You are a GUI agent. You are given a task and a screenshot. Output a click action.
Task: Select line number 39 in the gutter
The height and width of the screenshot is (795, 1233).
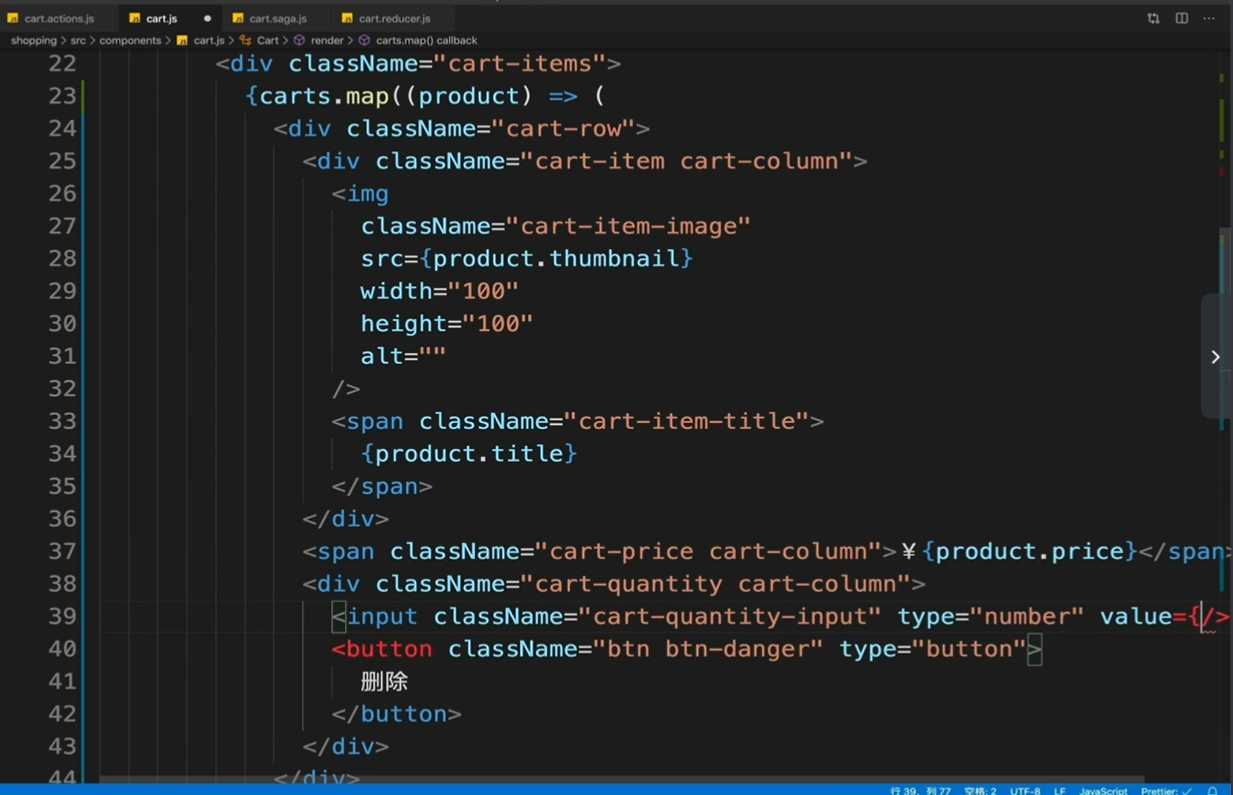point(62,616)
